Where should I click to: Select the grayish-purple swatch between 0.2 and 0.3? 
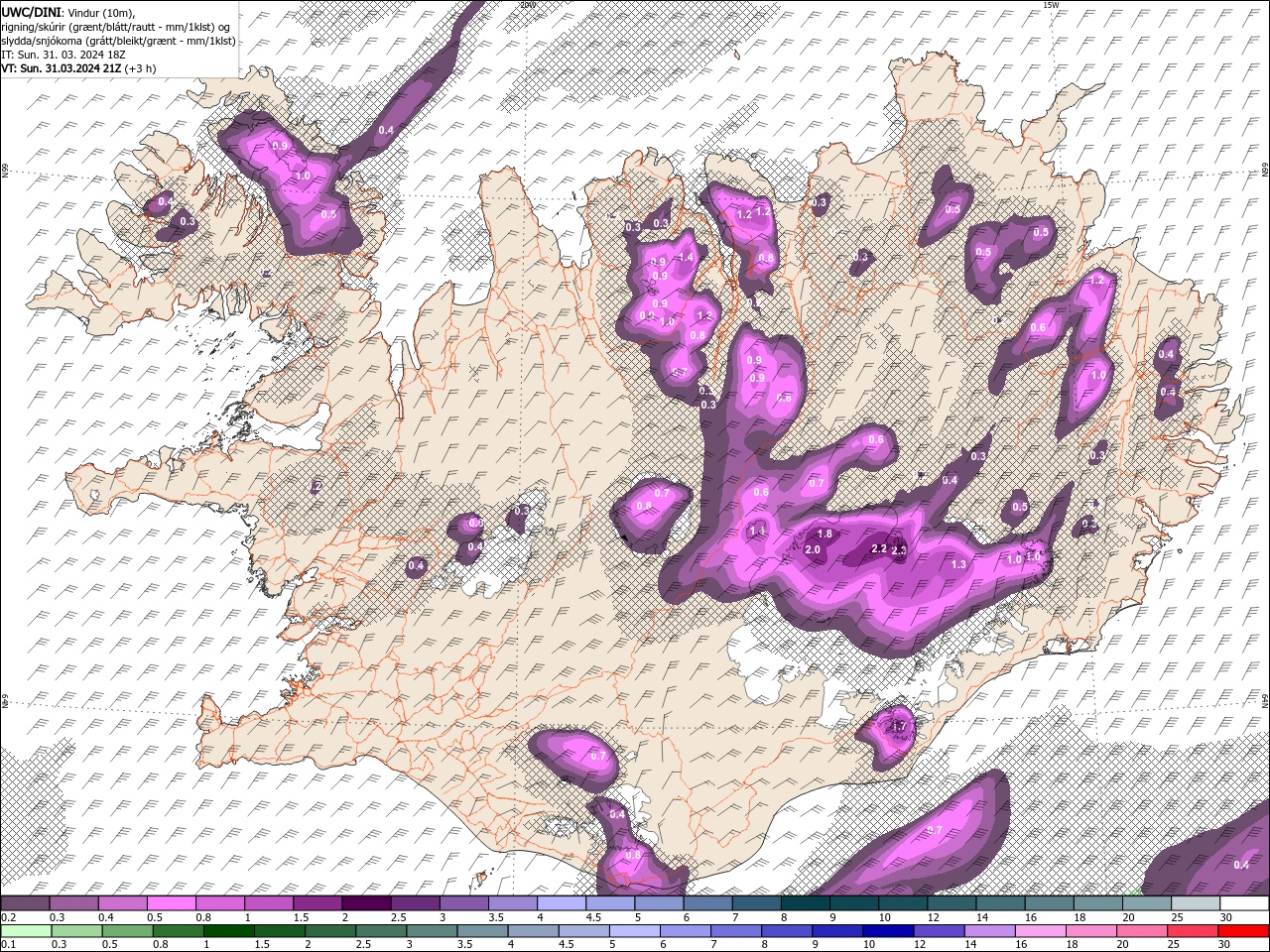coord(25,903)
